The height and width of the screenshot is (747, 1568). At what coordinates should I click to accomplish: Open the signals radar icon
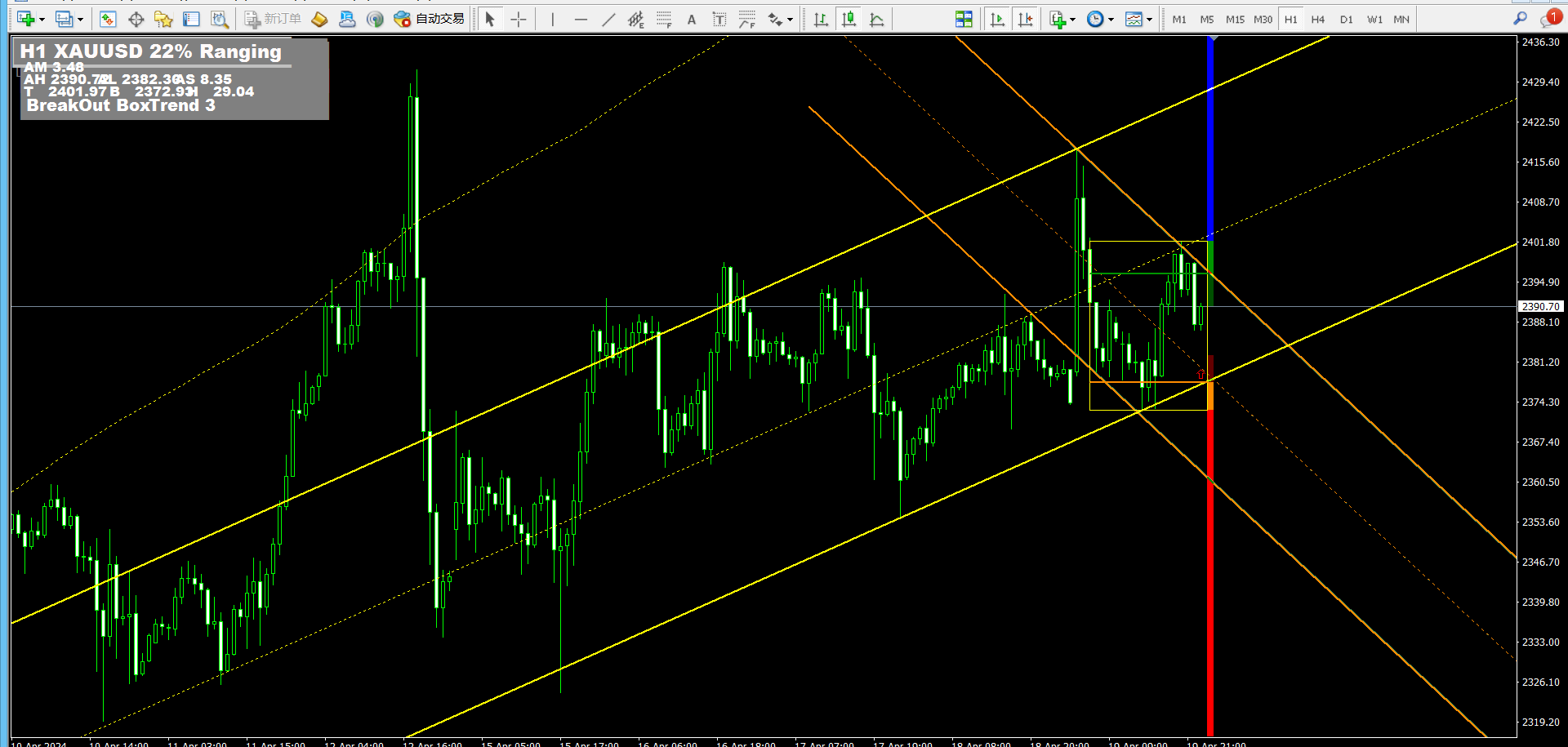point(375,19)
